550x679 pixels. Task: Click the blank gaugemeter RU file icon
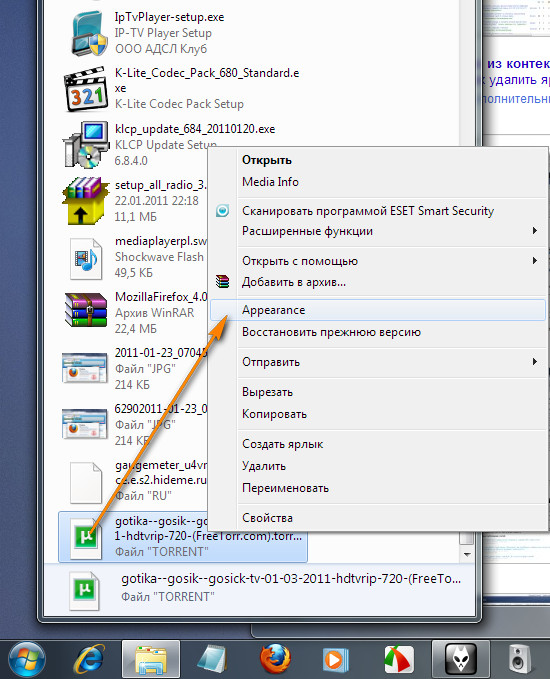[86, 482]
